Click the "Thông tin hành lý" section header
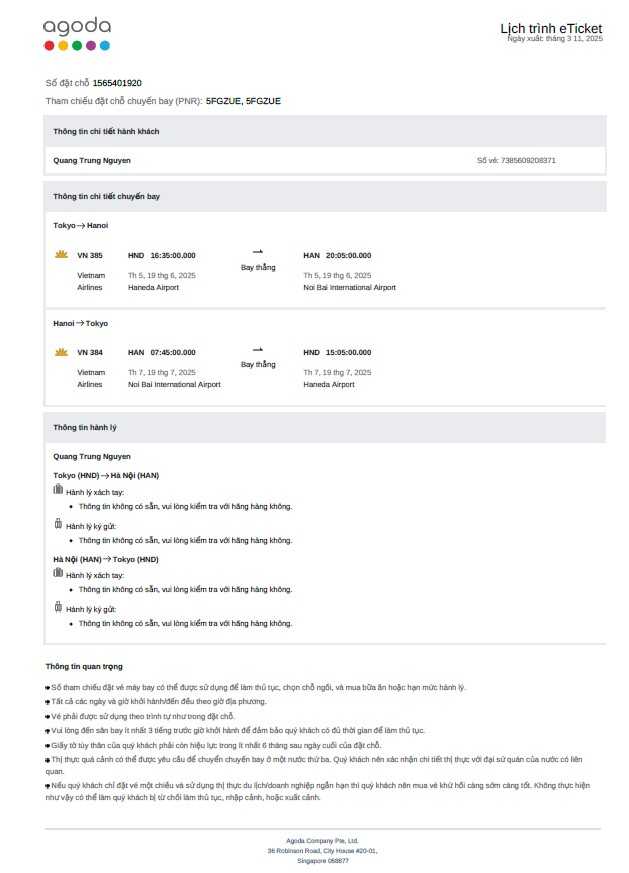This screenshot has height=873, width=629. coord(85,427)
